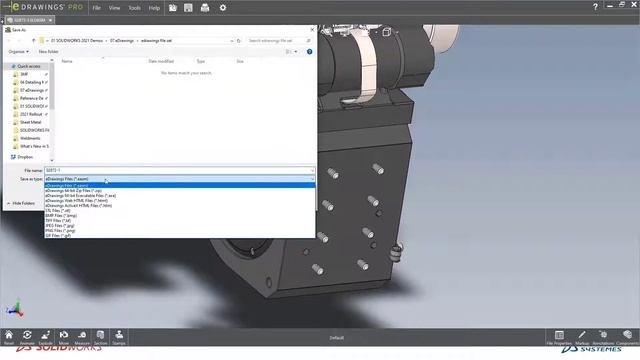Image resolution: width=640 pixels, height=360 pixels.
Task: Click the Print icon in top toolbar
Action: point(205,8)
